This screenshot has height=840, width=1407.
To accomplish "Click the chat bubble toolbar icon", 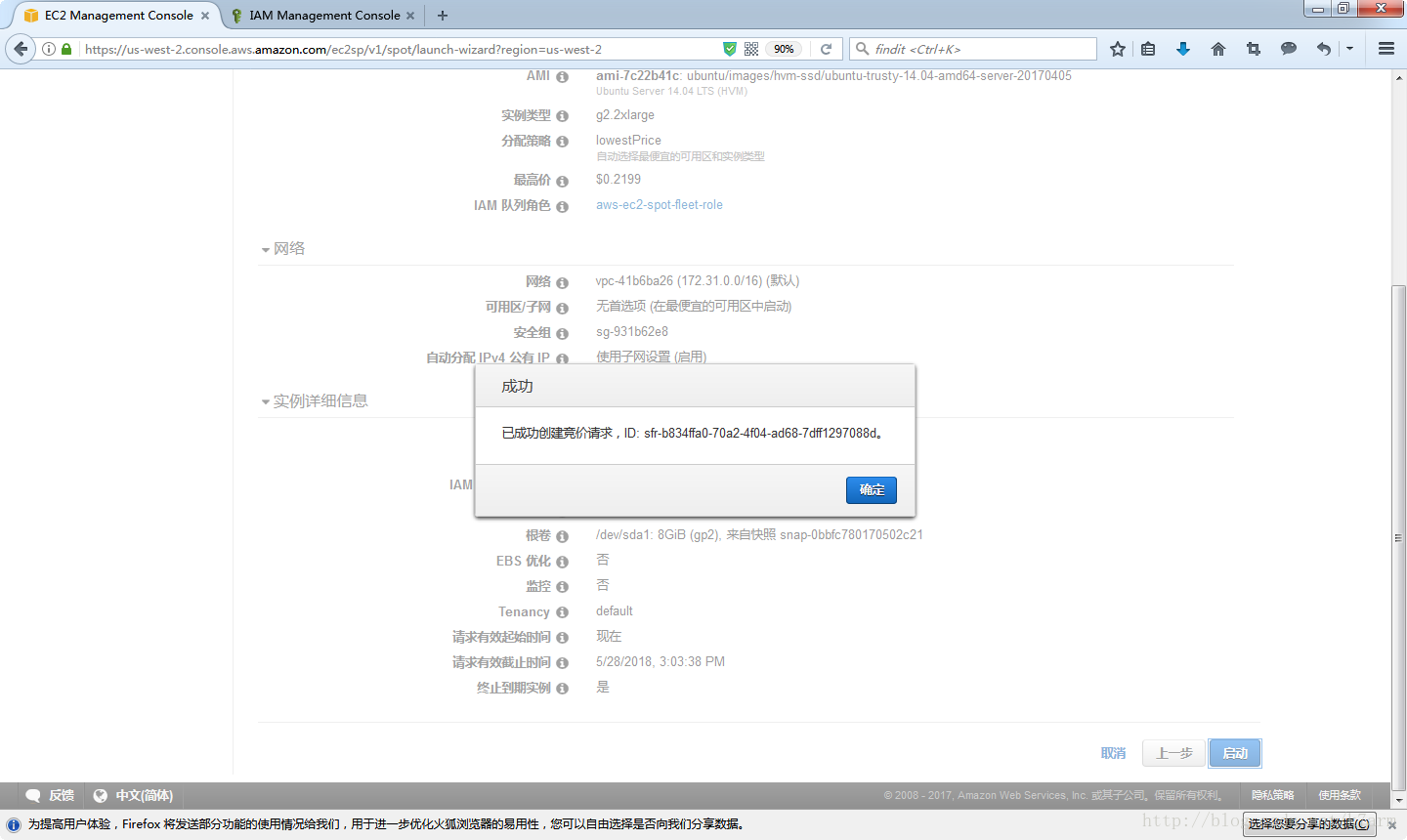I will click(1289, 49).
